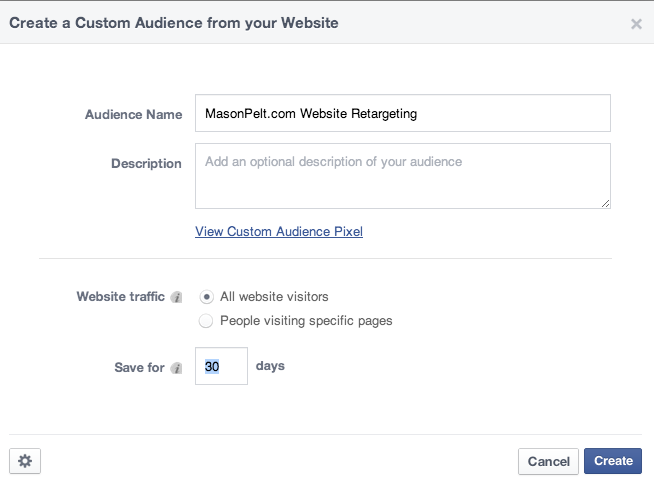This screenshot has width=654, height=488.
Task: Open the gear settings menu
Action: [25, 461]
